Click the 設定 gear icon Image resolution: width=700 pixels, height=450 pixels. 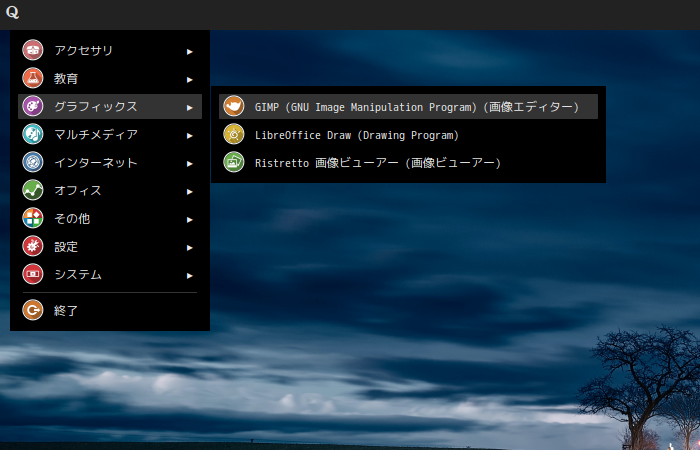(x=33, y=246)
